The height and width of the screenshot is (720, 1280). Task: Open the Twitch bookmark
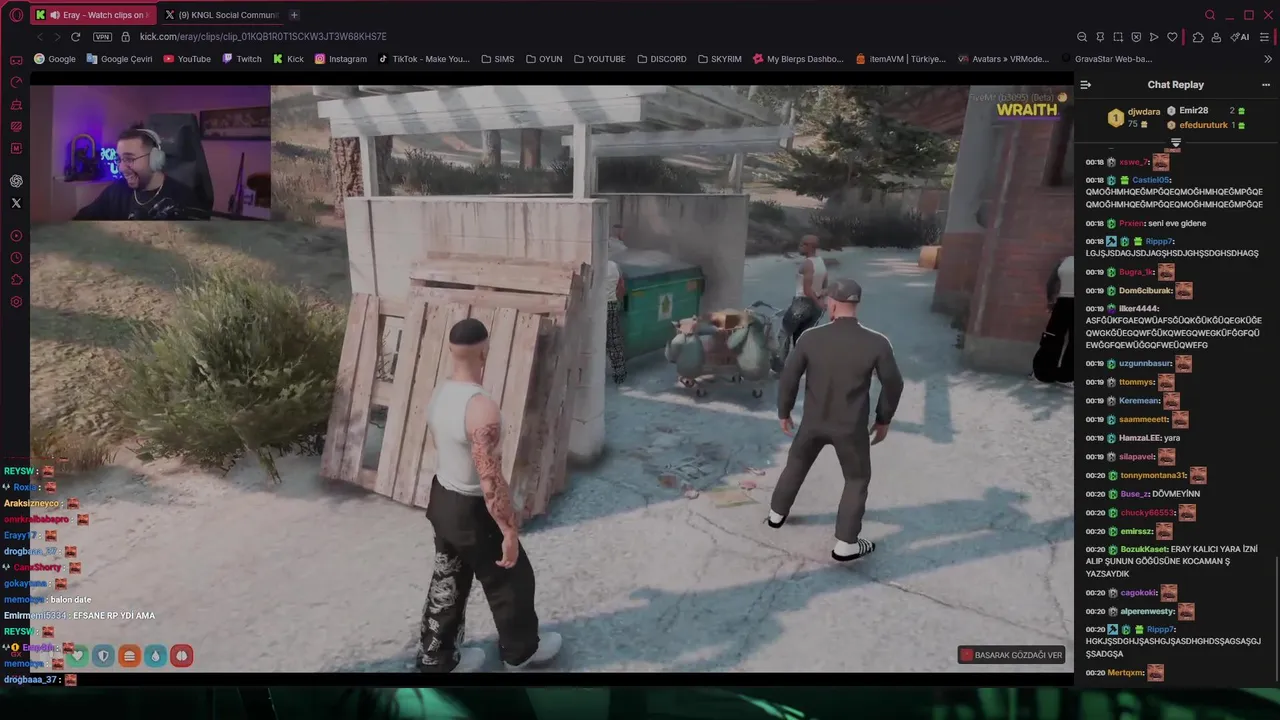tap(241, 59)
